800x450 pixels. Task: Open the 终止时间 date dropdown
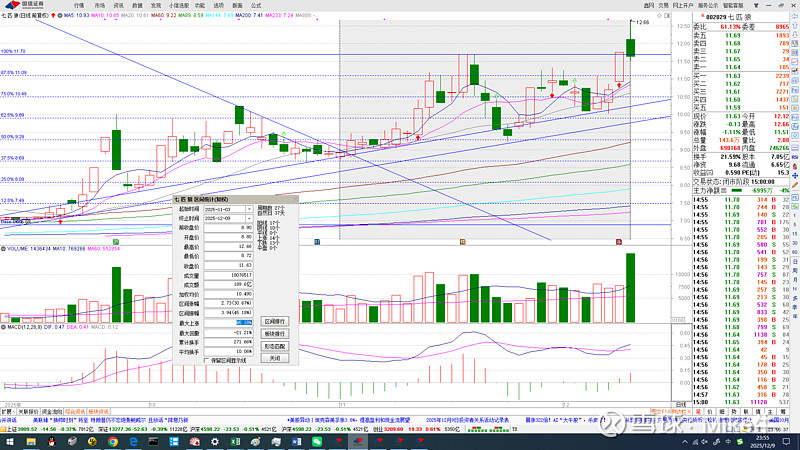[x=249, y=217]
